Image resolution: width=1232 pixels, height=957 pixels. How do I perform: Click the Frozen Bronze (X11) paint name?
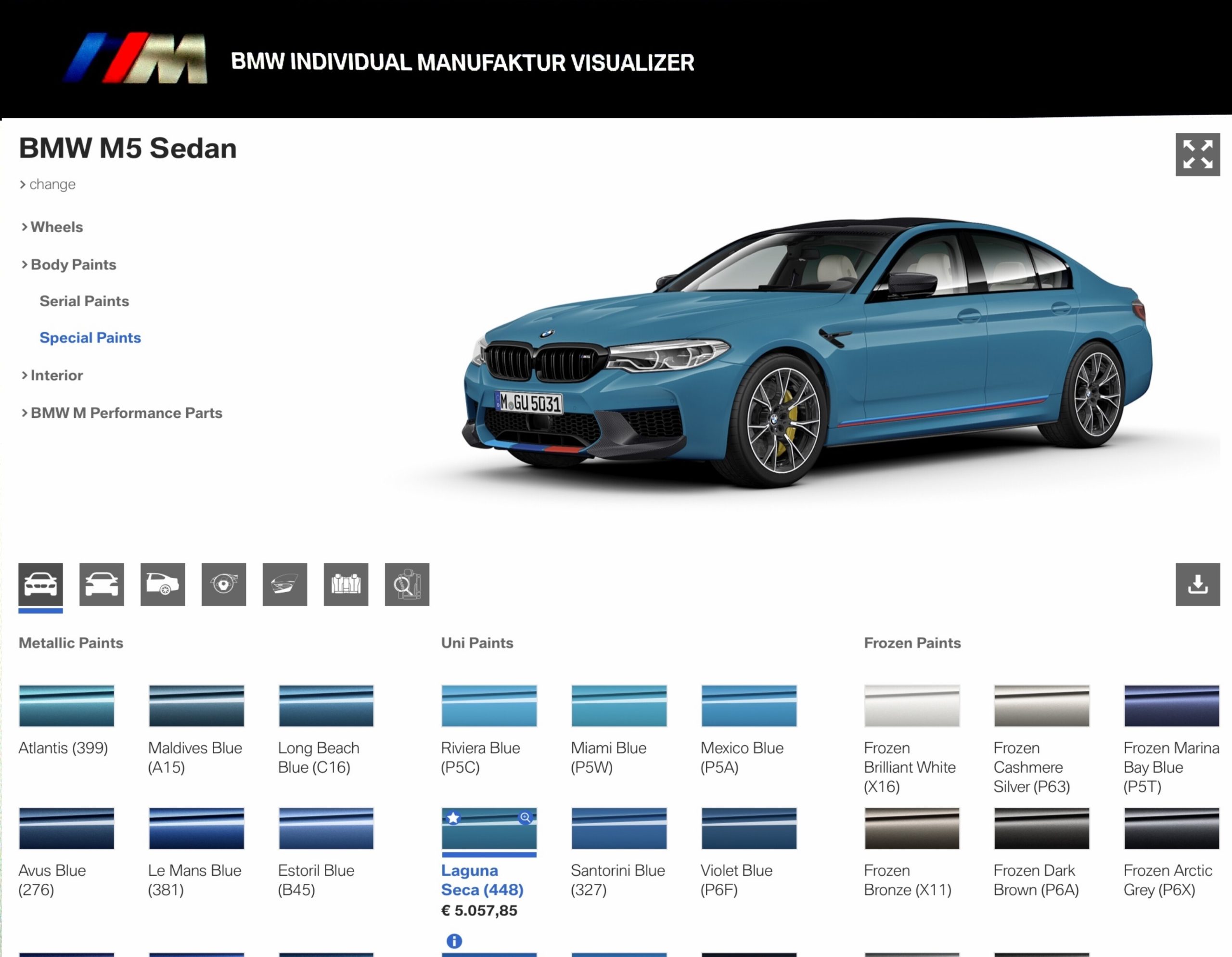(x=908, y=880)
